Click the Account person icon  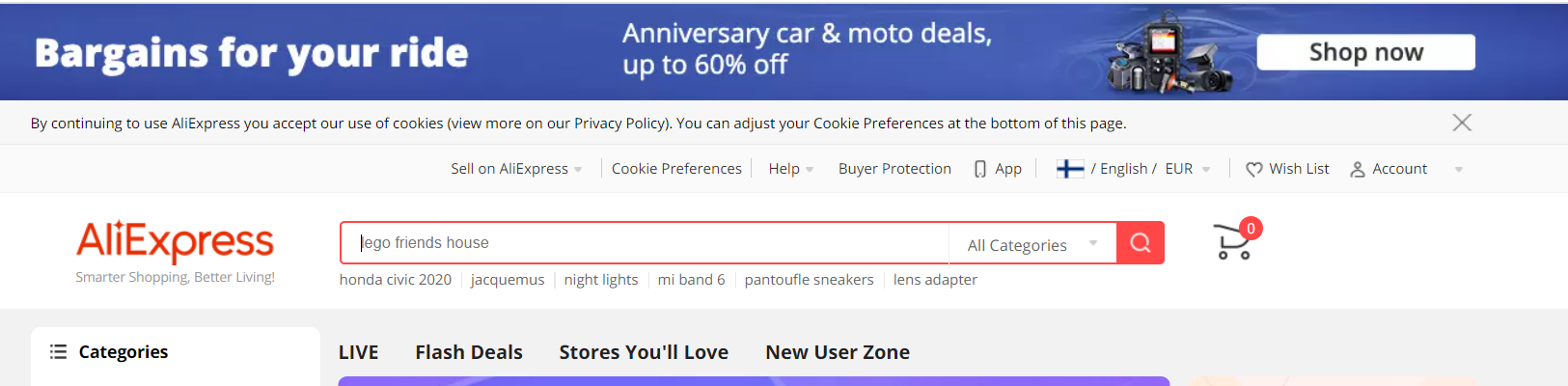click(x=1358, y=169)
